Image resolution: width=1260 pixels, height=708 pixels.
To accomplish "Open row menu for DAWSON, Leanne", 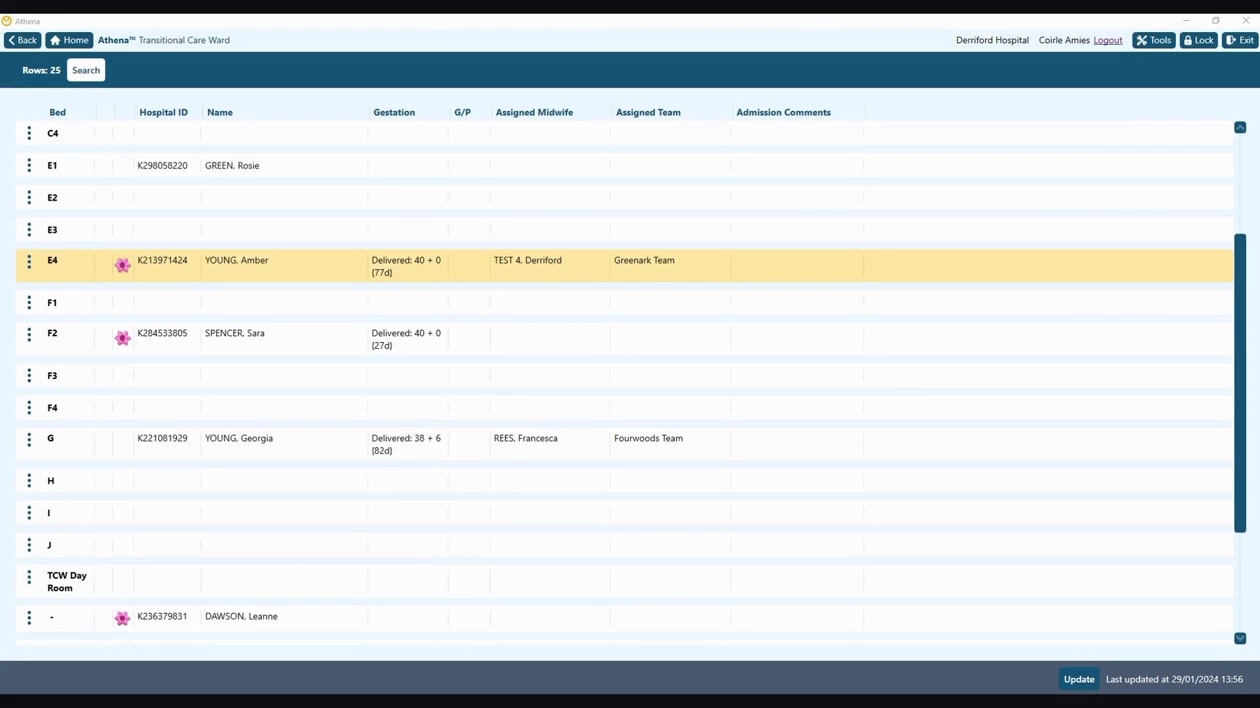I will pyautogui.click(x=29, y=618).
